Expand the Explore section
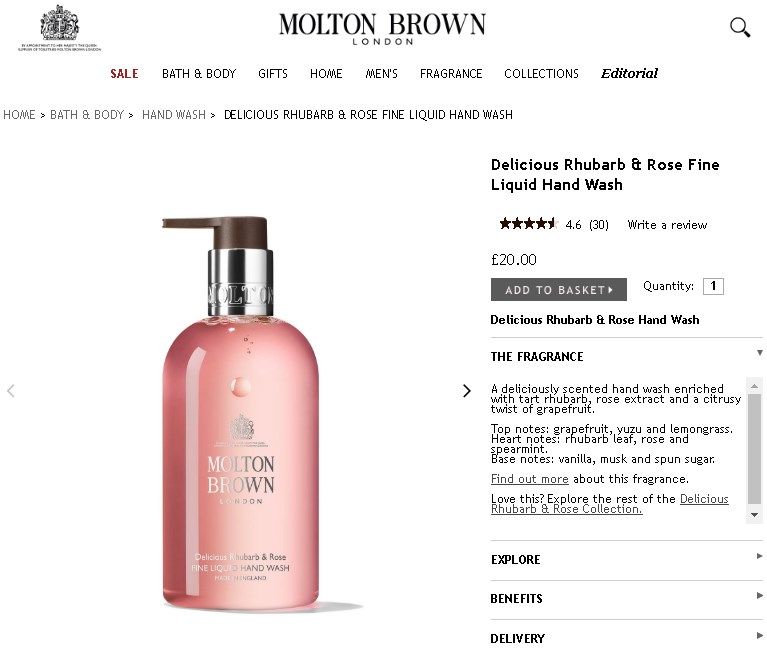The width and height of the screenshot is (767, 652). pyautogui.click(x=627, y=560)
